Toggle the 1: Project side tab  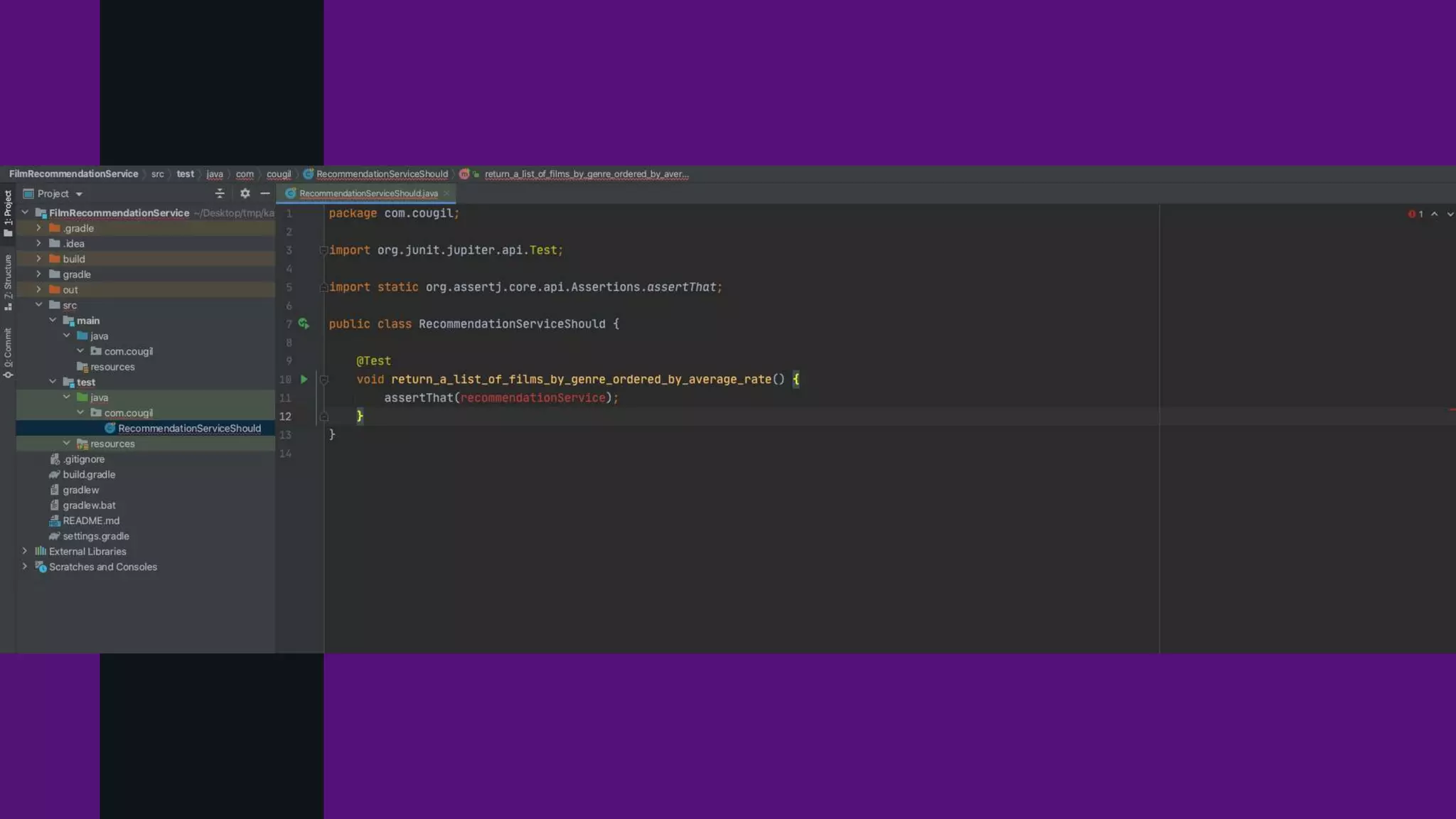click(8, 213)
